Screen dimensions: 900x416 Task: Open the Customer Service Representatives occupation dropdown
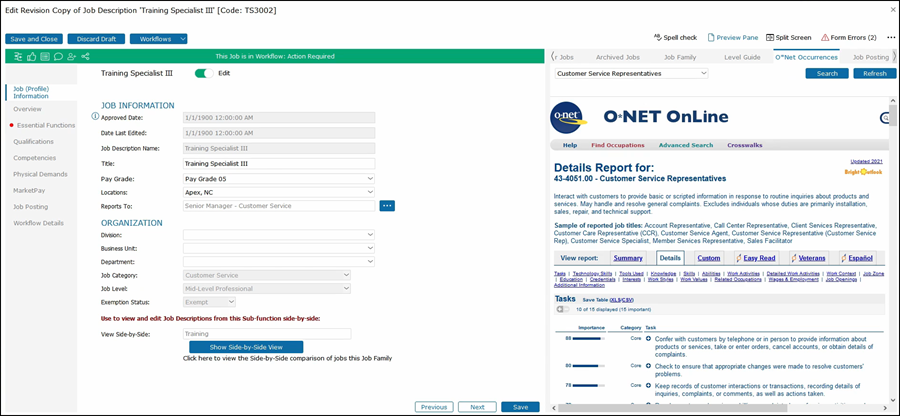(x=631, y=73)
